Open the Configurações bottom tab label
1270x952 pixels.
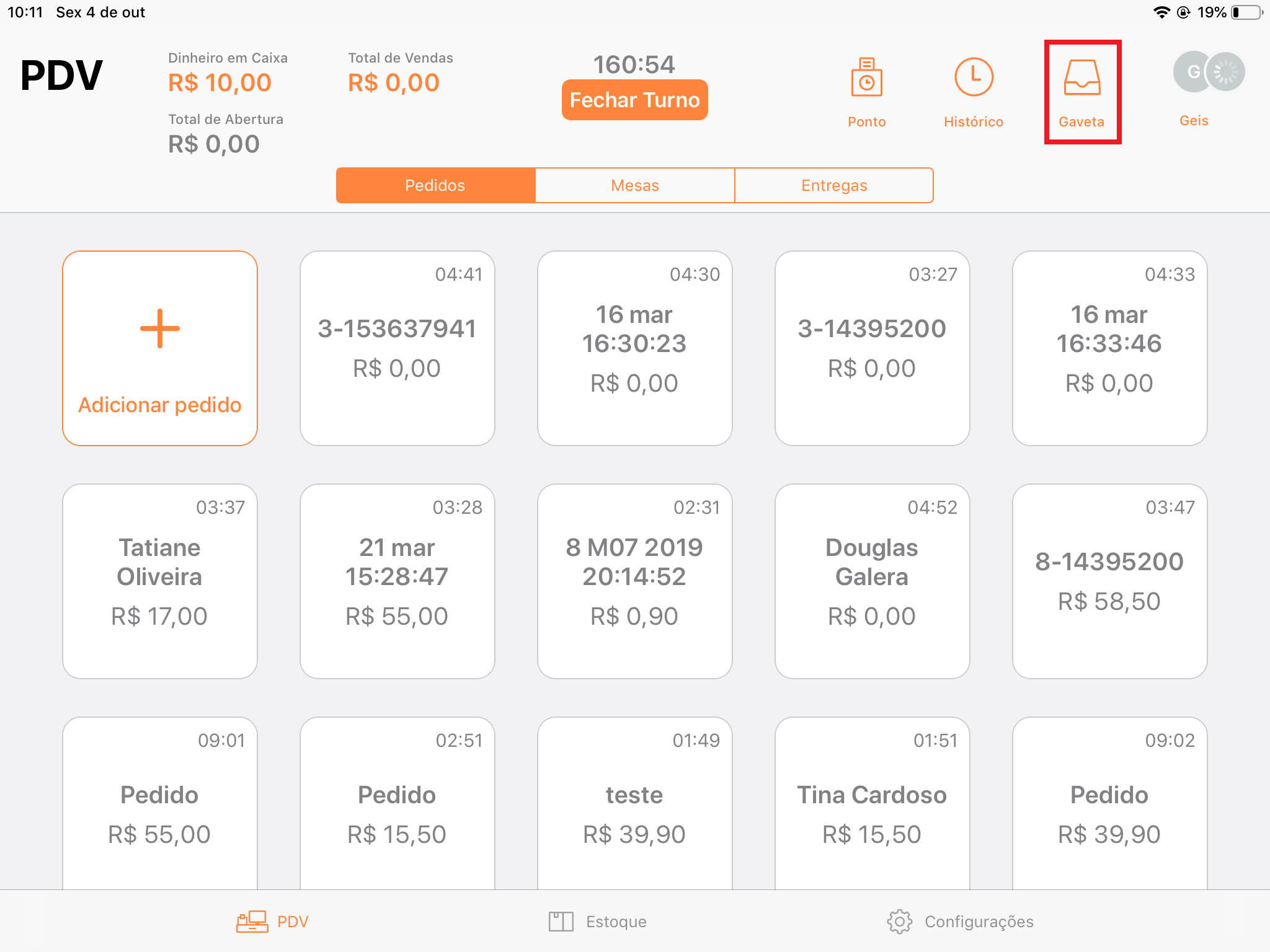(x=979, y=922)
